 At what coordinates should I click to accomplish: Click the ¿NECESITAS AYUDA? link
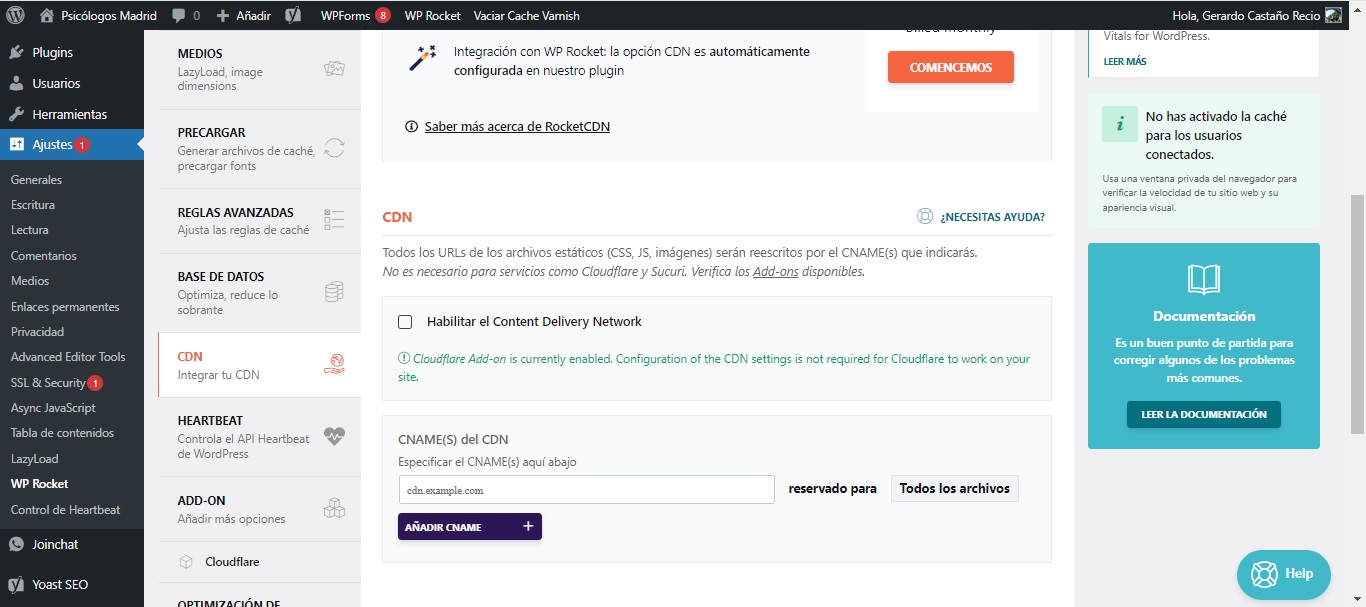992,217
